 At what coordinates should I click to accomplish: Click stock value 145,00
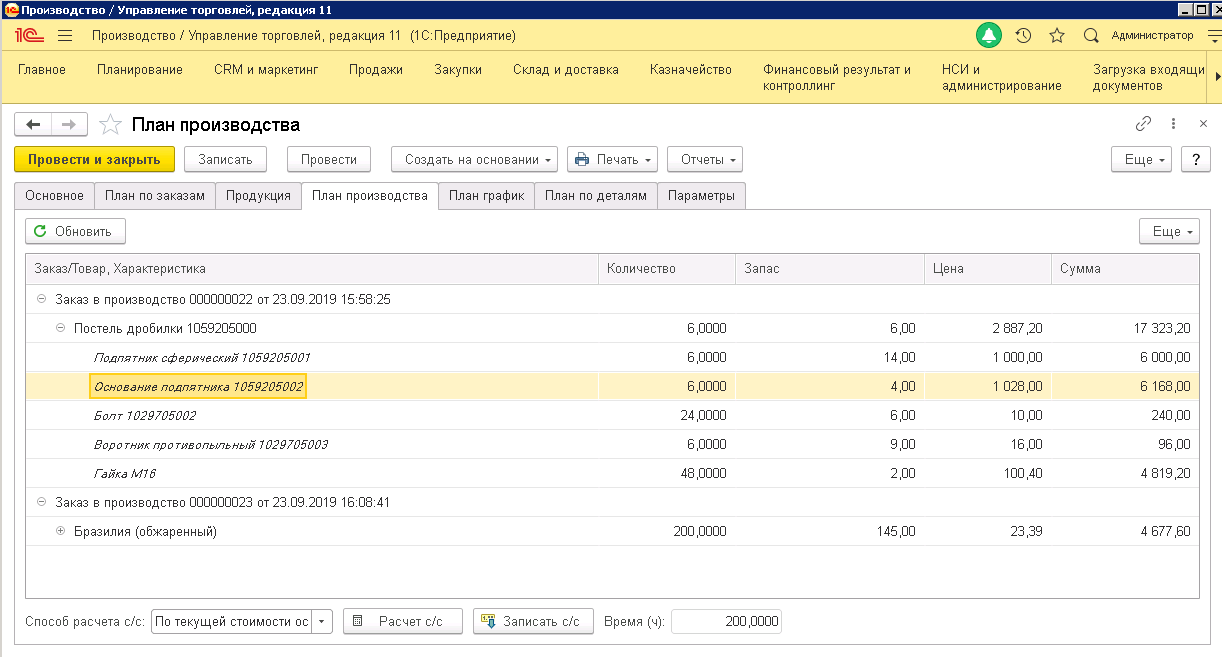tap(894, 531)
